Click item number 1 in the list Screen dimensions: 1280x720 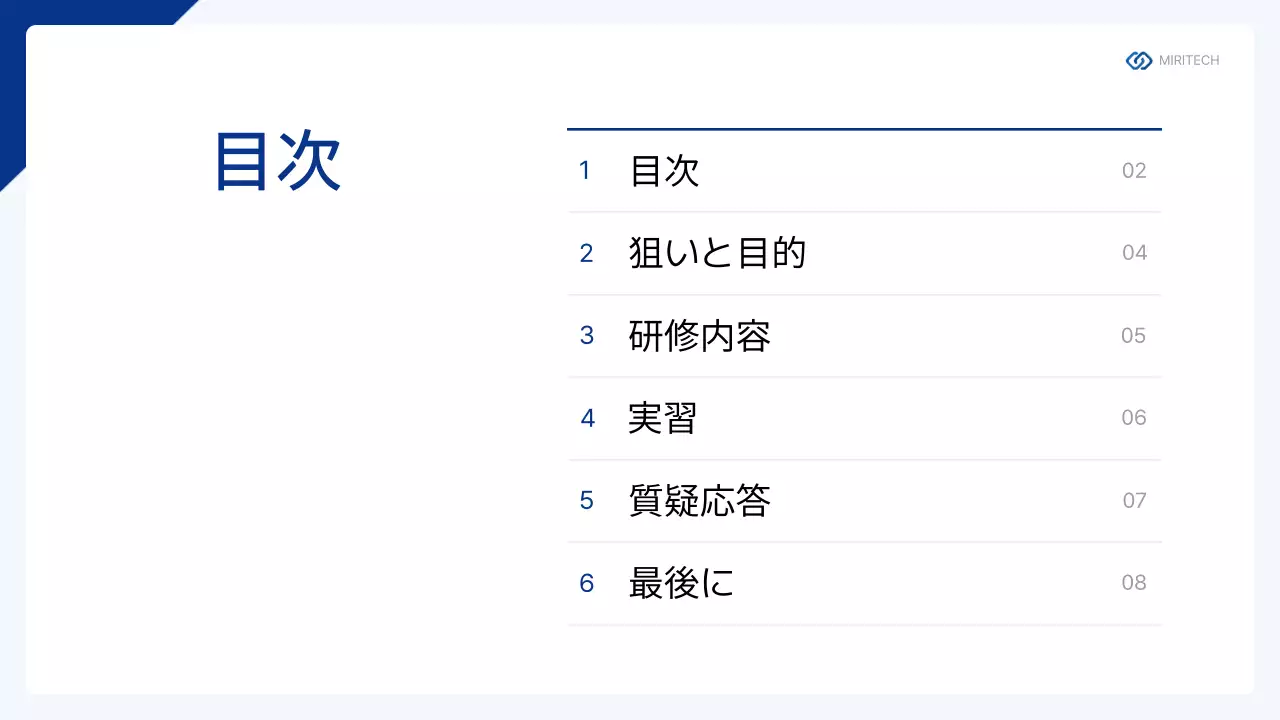[x=585, y=171]
